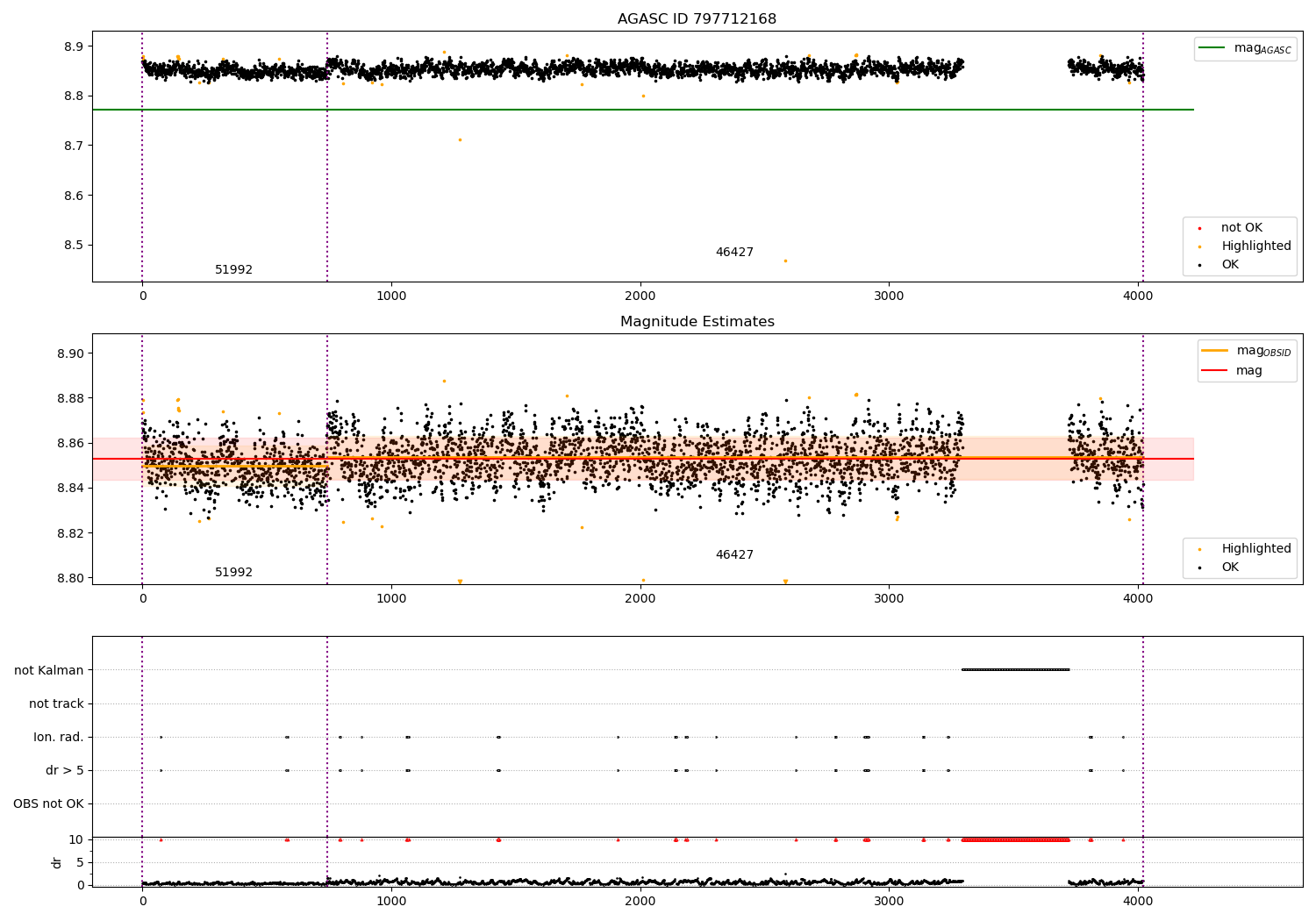
Task: Click the not Kalman axis label
Action: 49,670
